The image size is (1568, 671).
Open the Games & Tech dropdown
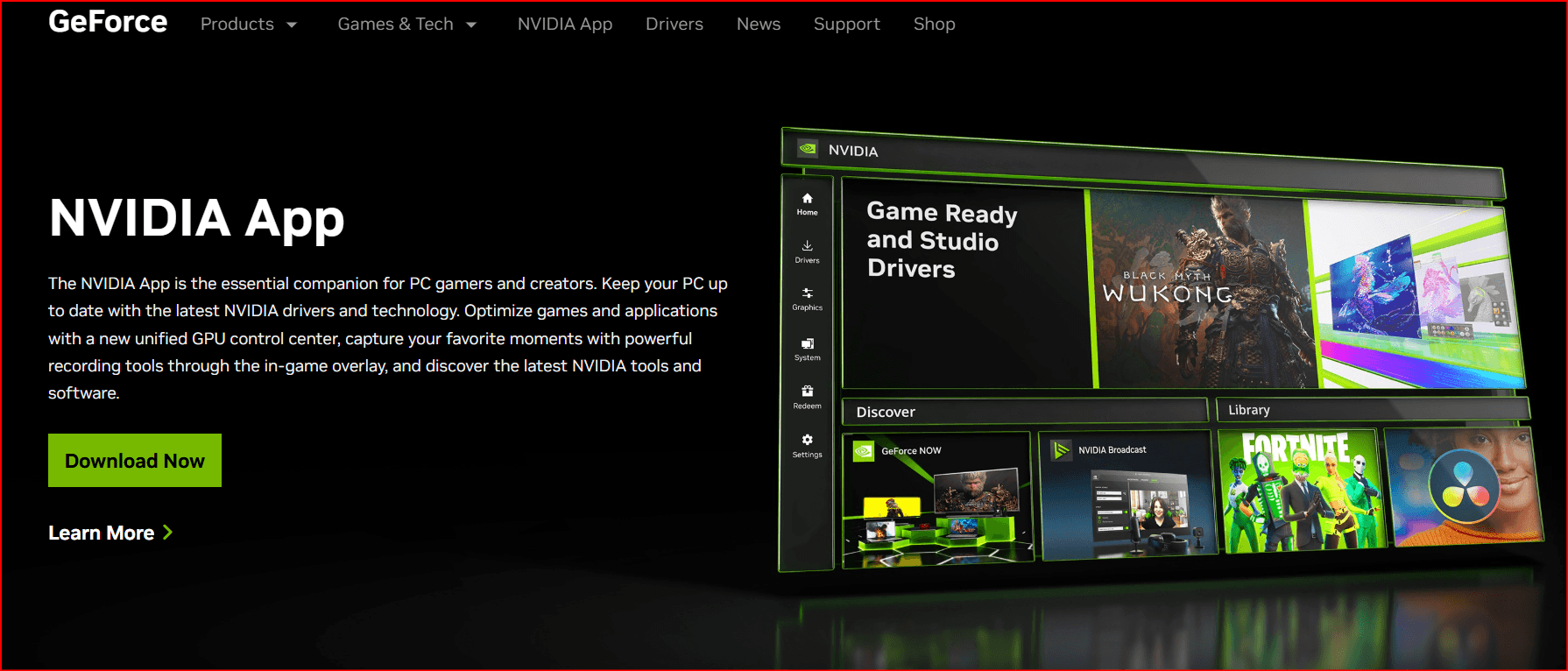click(x=407, y=25)
